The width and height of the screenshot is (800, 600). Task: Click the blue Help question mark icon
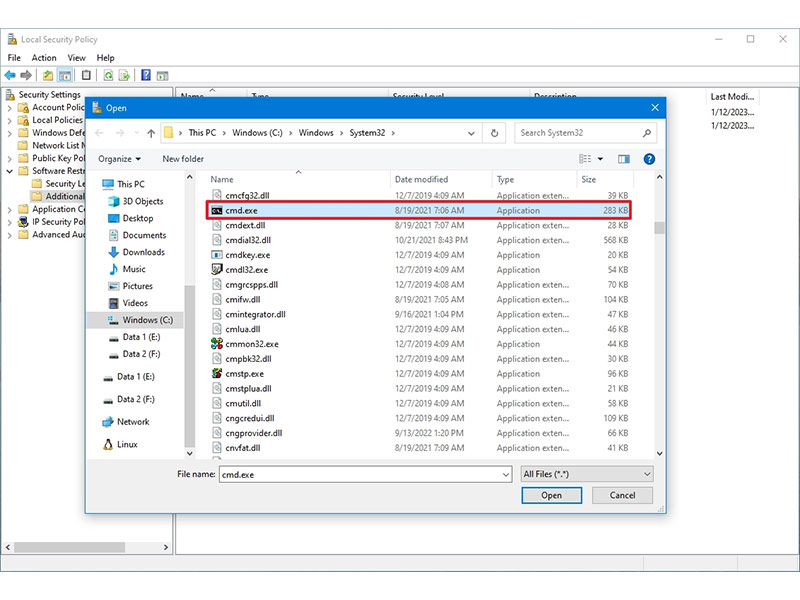click(x=649, y=159)
